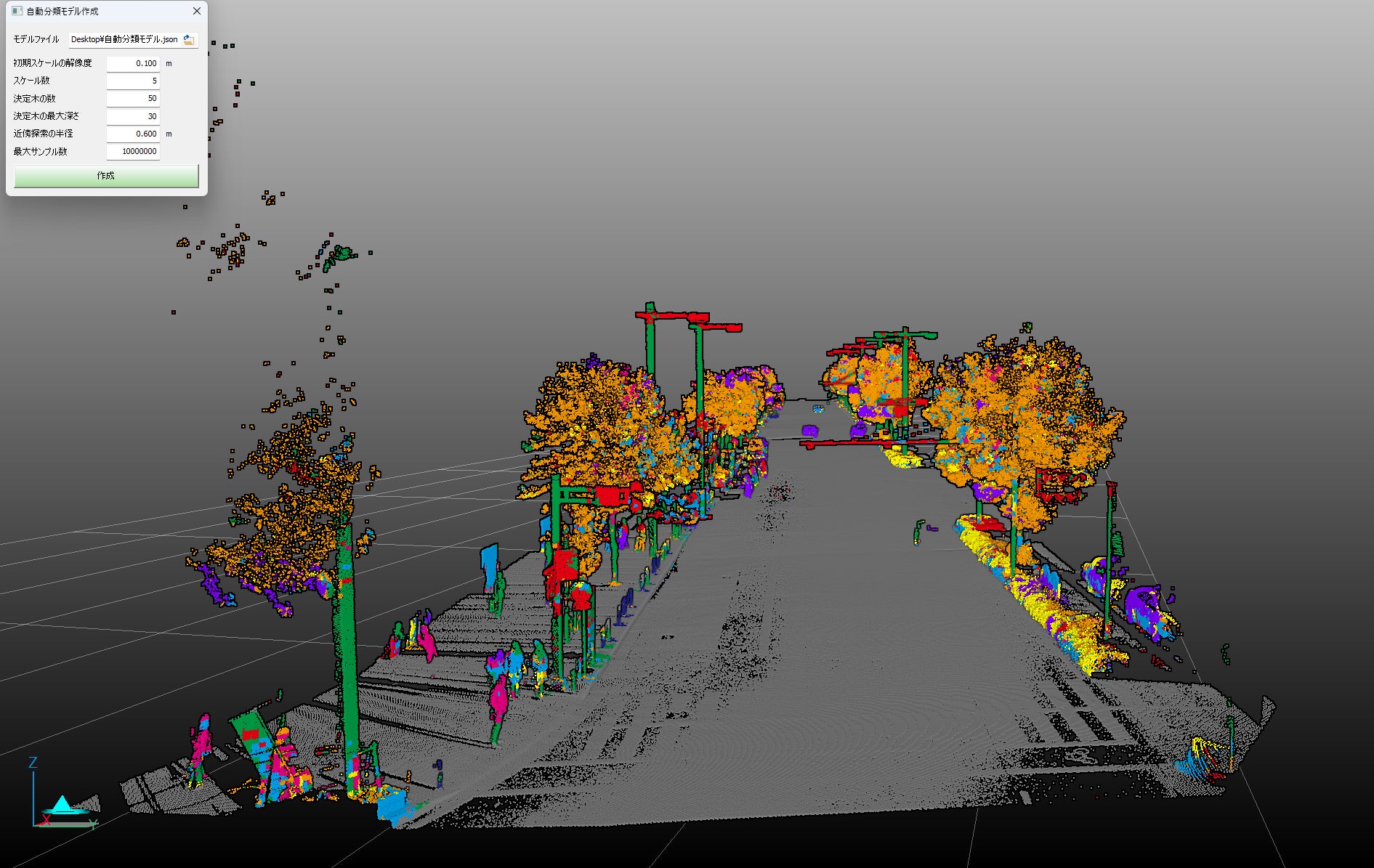1374x868 pixels.
Task: Click the 決定木の数 input showing 50
Action: 133,98
